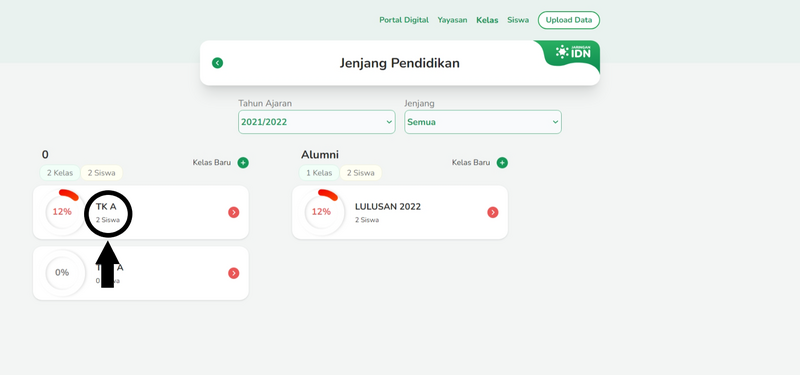Open LULUSAN 2022 red arrow
This screenshot has height=375, width=800.
coord(493,212)
